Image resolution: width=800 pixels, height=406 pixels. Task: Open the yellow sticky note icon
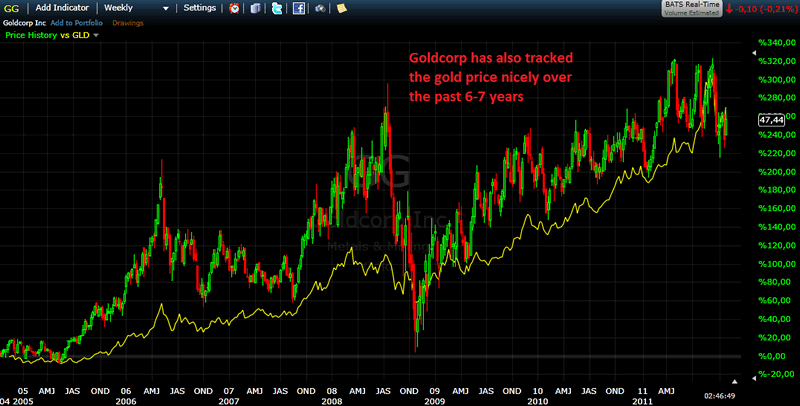(x=342, y=8)
